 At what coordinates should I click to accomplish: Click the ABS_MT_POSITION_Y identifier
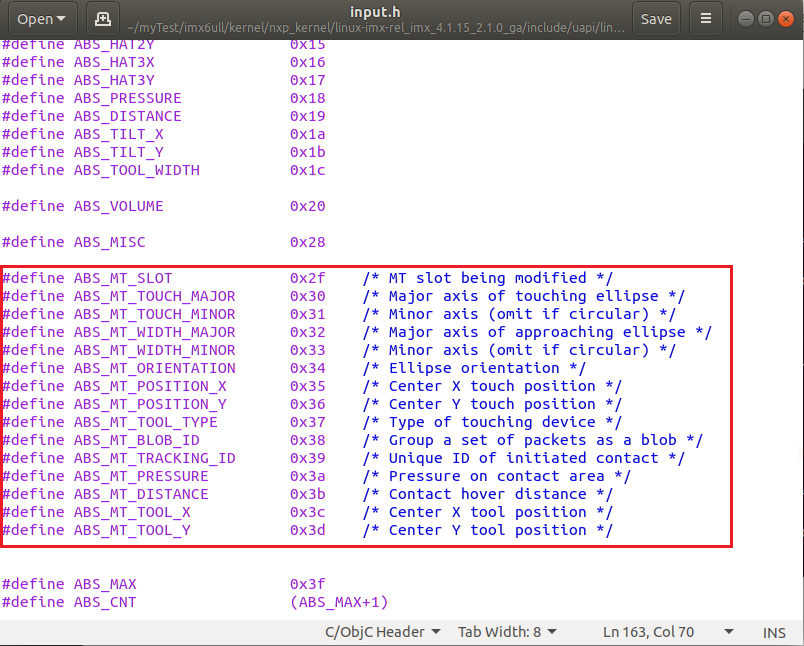coord(150,405)
